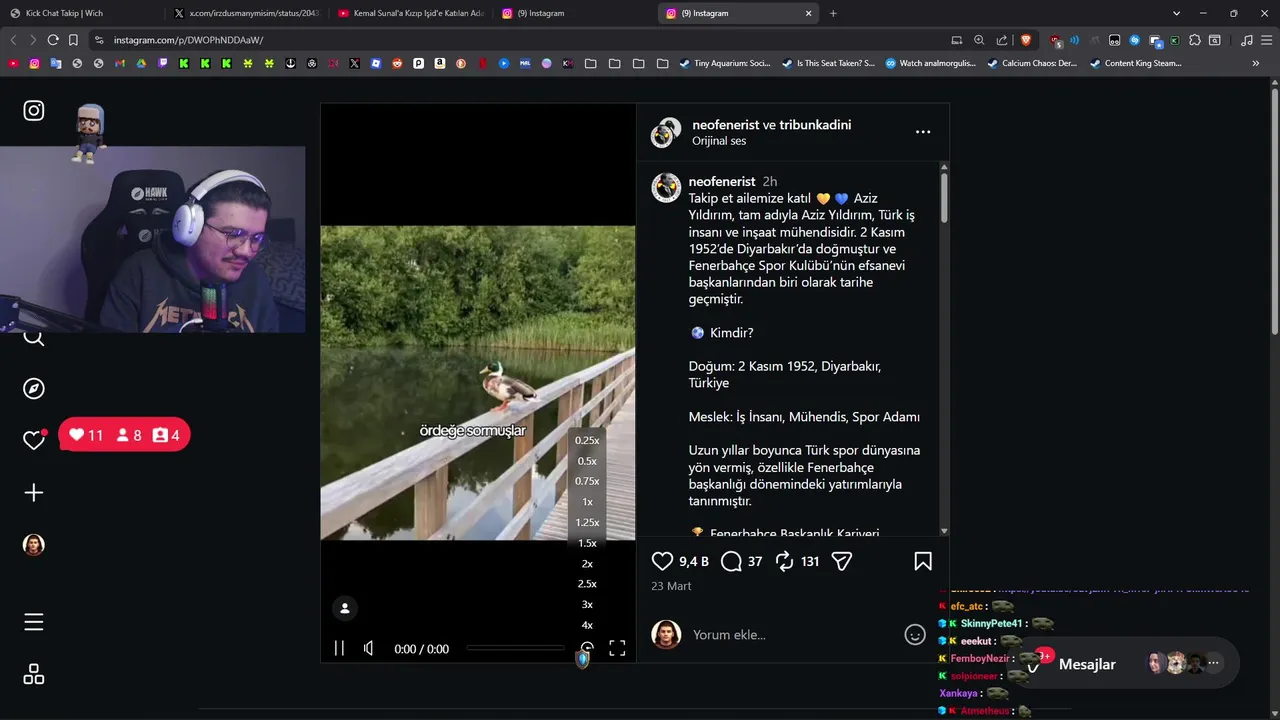
Task: Set playback speed to 4x
Action: coord(587,625)
